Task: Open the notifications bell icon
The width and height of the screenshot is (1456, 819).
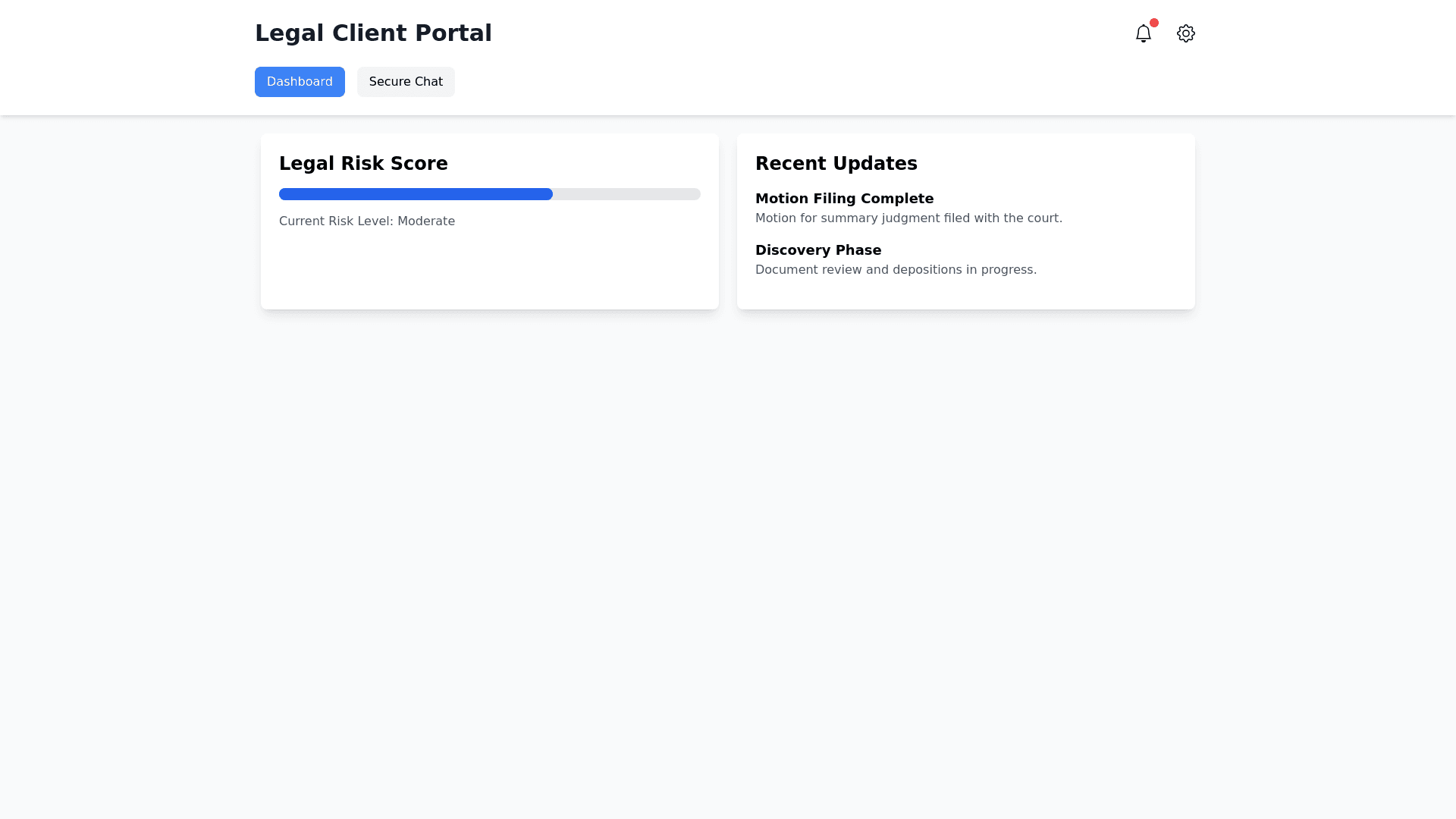Action: [1143, 33]
